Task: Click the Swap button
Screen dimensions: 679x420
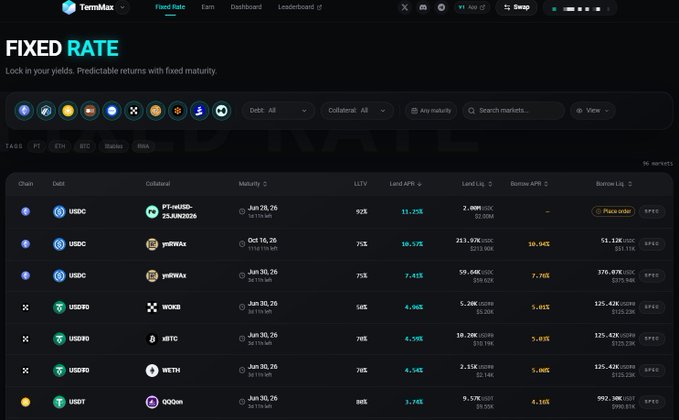Action: coord(516,7)
